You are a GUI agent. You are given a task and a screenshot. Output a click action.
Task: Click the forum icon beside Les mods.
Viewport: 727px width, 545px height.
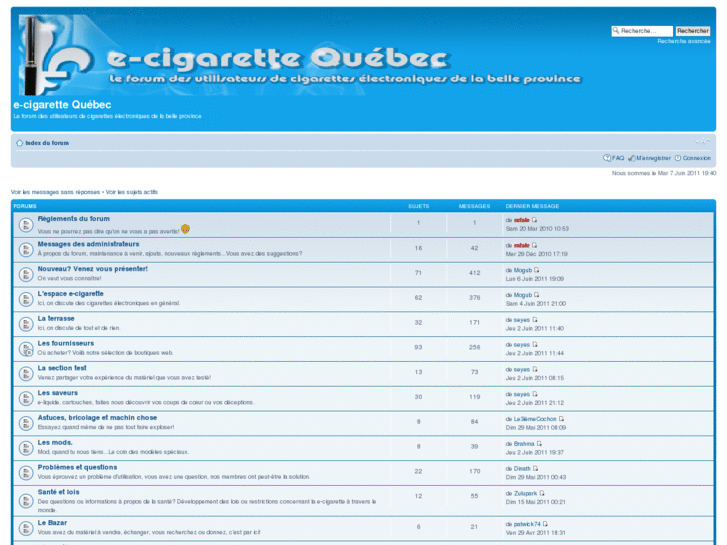pos(26,448)
